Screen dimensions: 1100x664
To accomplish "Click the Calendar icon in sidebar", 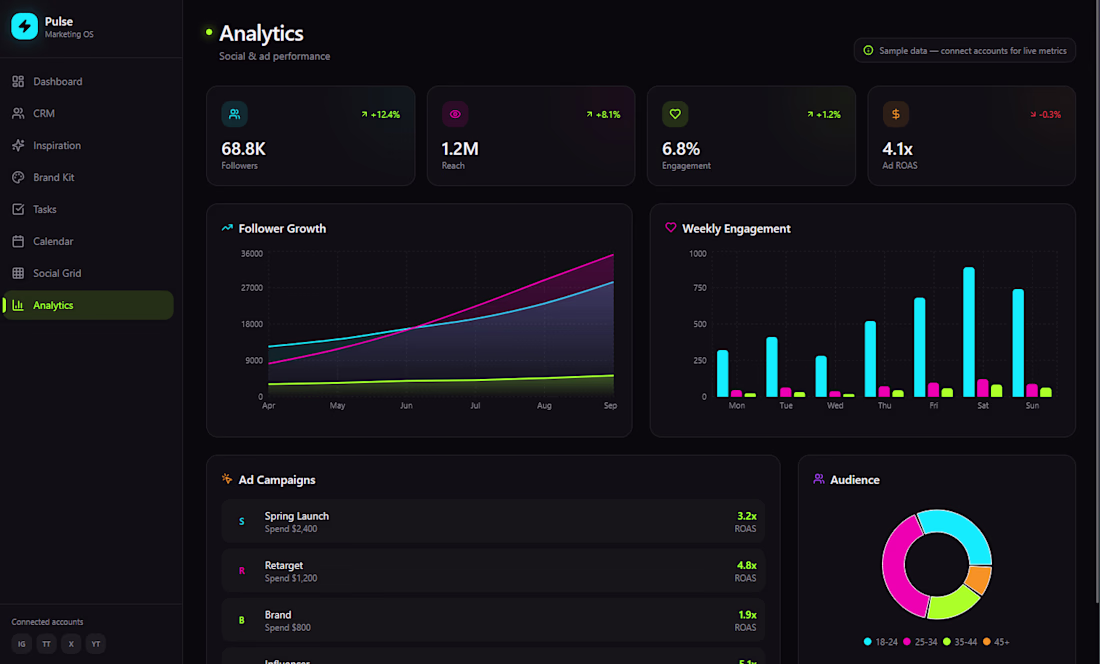I will (x=18, y=241).
